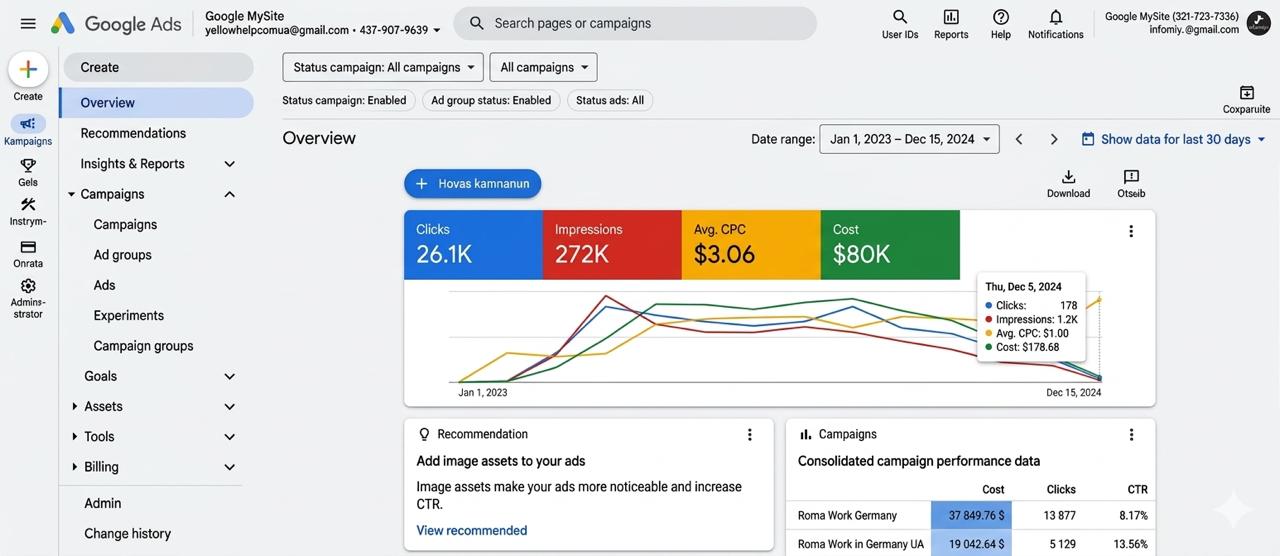1280x556 pixels.
Task: Open Admin in sidebar
Action: (x=103, y=503)
